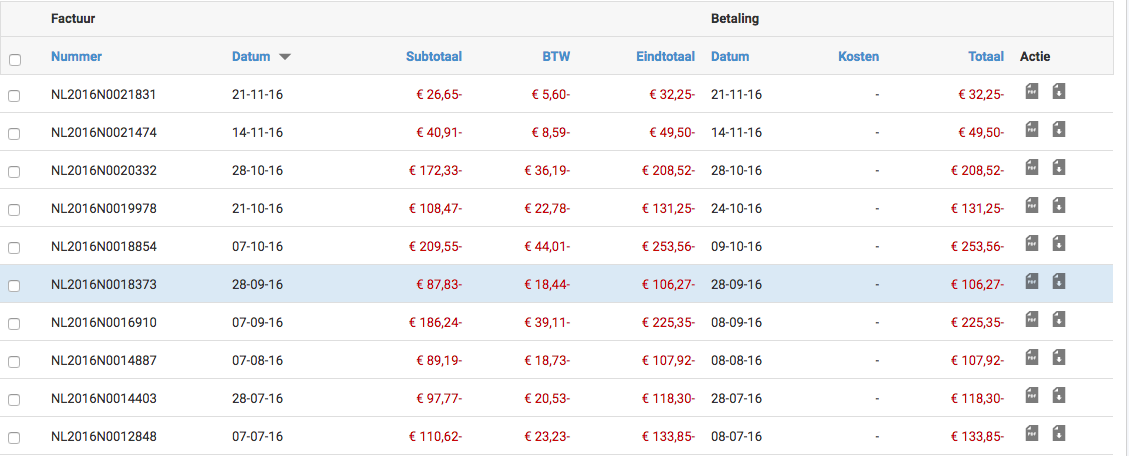Image resolution: width=1129 pixels, height=456 pixels.
Task: Open PDF icon for invoice NL2016N0021831
Action: tap(1032, 91)
